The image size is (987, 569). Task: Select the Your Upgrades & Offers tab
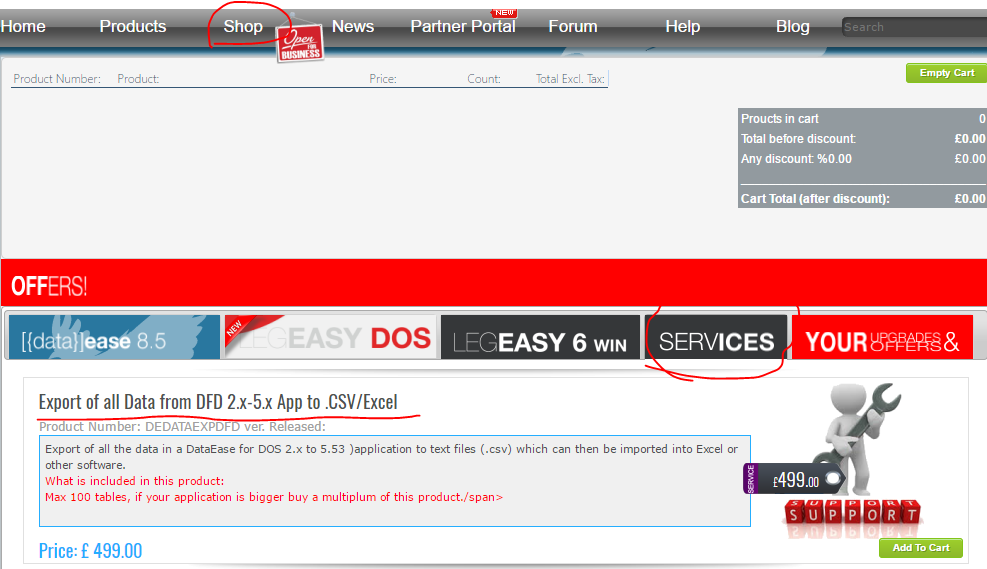point(883,337)
